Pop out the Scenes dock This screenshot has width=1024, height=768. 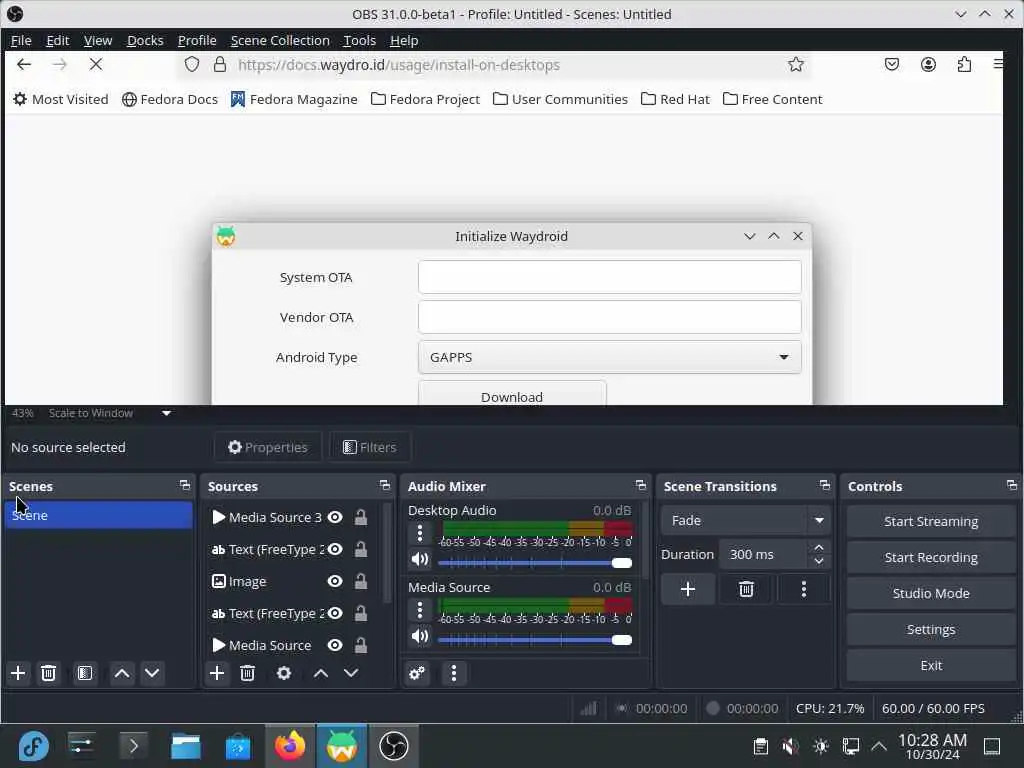[x=185, y=485]
